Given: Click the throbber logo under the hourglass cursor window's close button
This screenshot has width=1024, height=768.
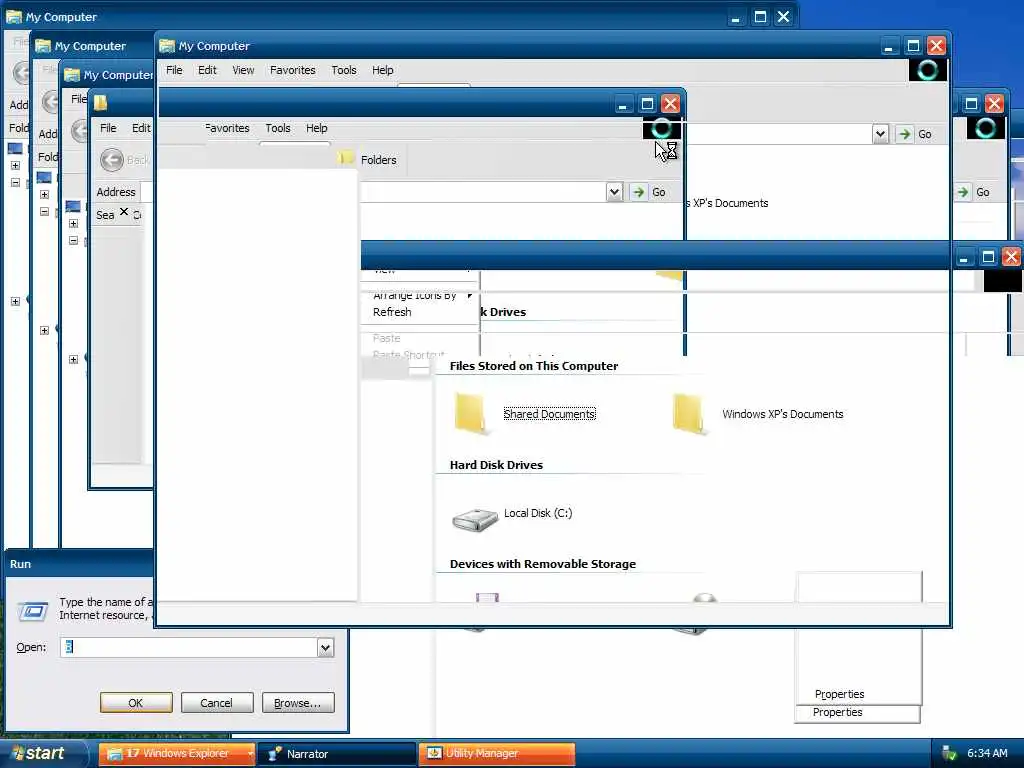Looking at the screenshot, I should pos(661,129).
